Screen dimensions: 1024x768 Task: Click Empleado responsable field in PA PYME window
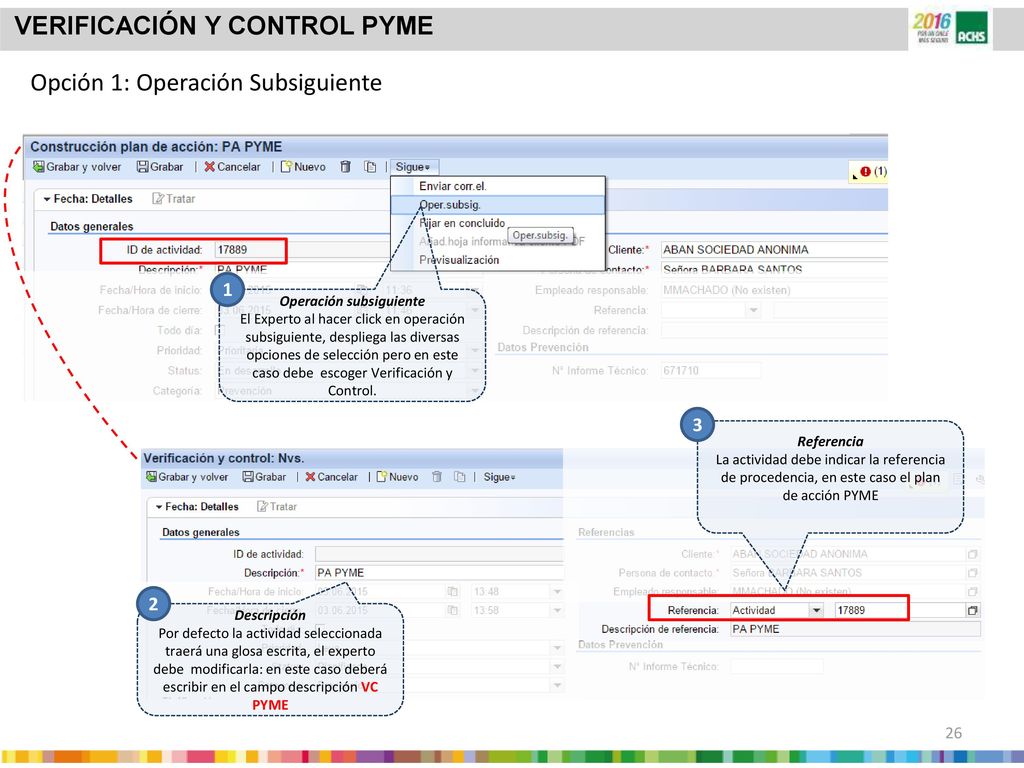(774, 290)
